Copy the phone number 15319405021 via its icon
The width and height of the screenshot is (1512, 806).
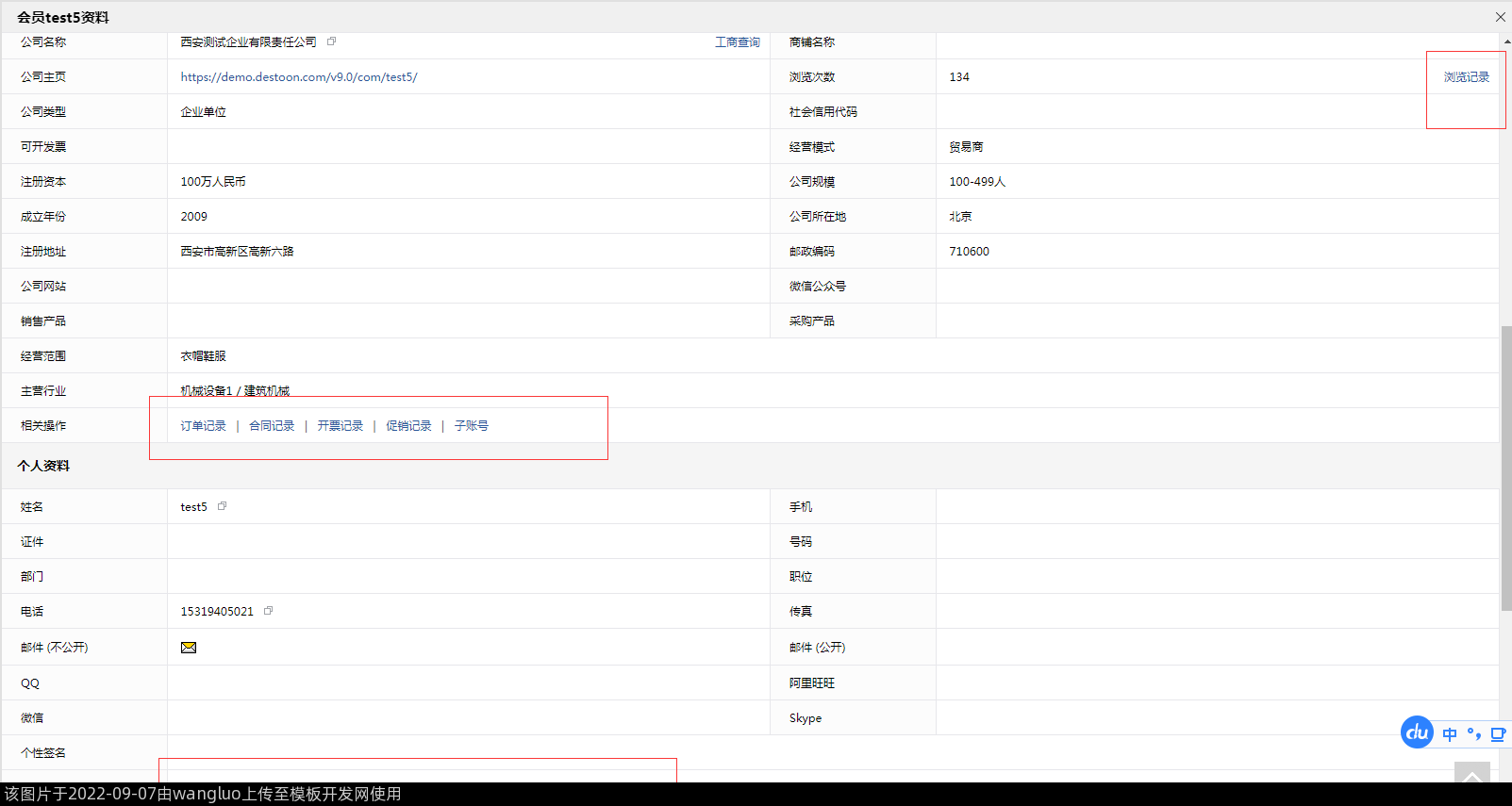coord(269,611)
